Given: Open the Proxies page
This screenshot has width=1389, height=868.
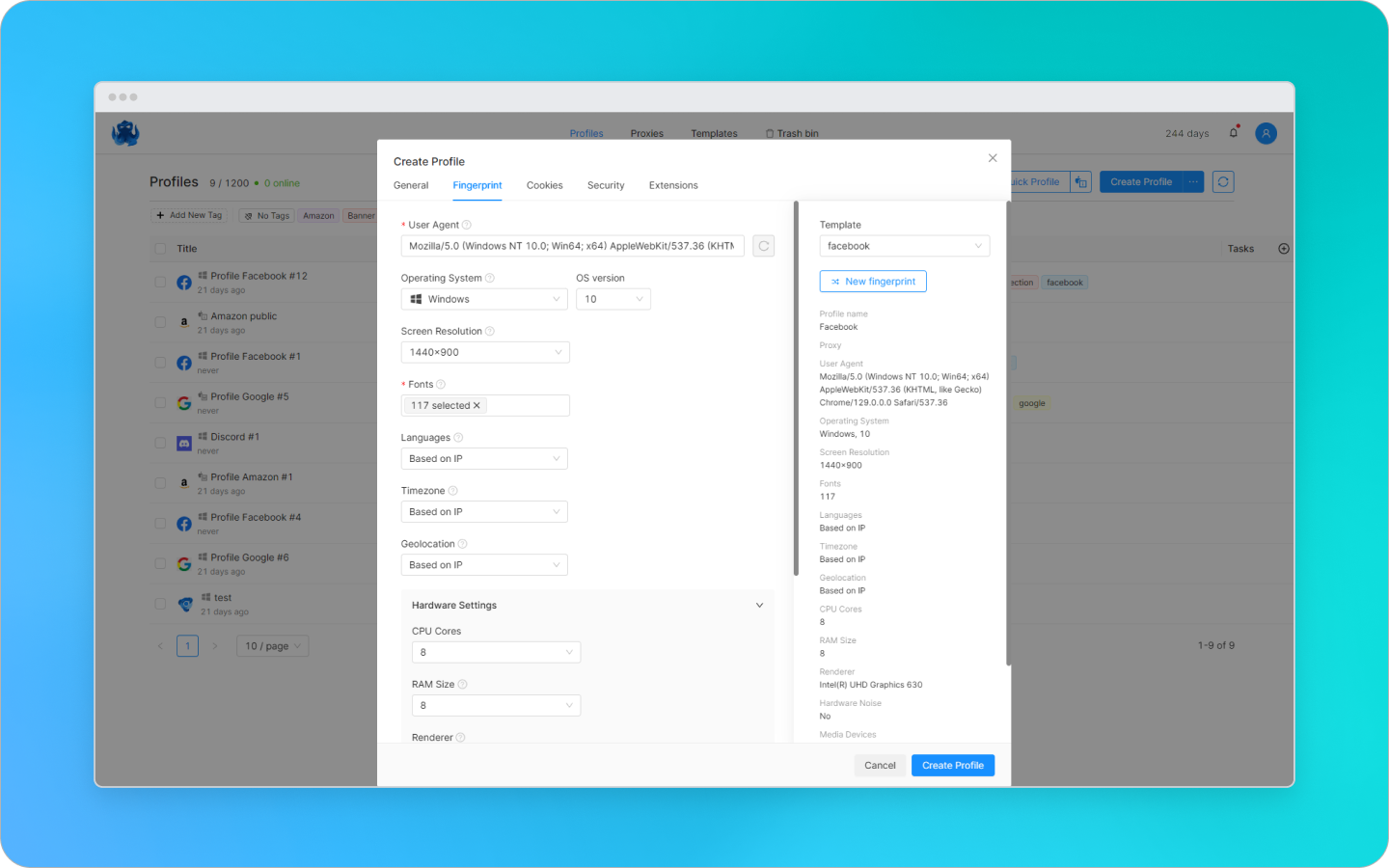Looking at the screenshot, I should 646,133.
